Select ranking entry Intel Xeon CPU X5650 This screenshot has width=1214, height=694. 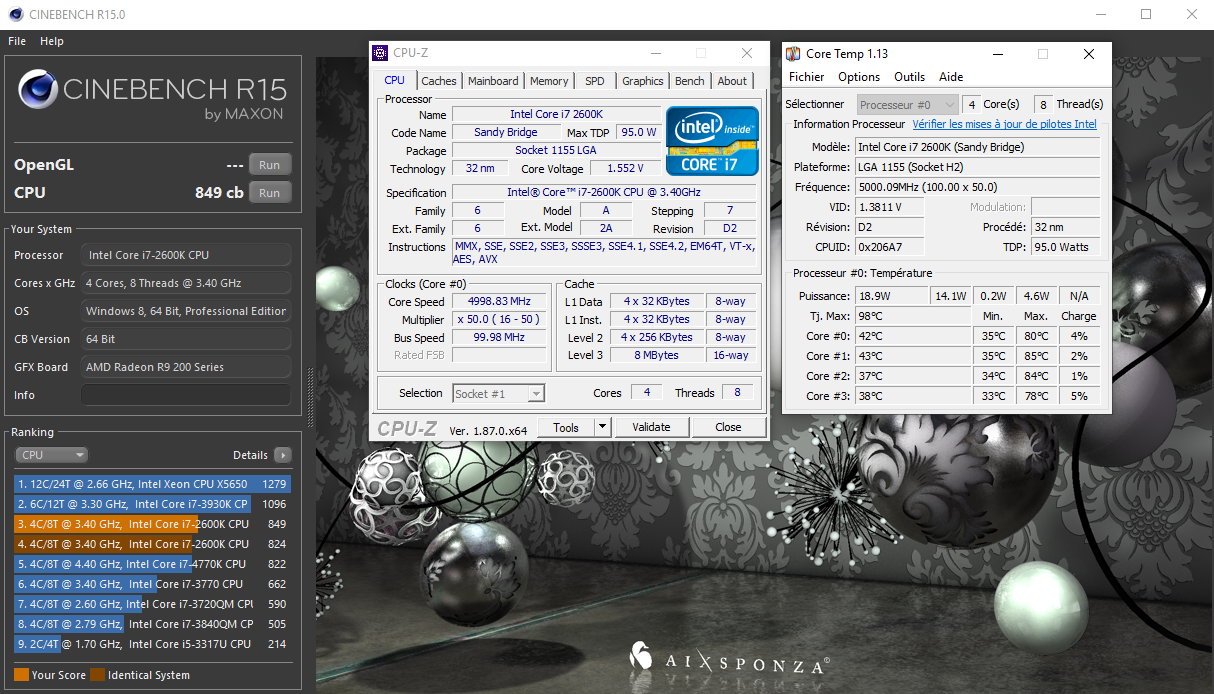[152, 484]
